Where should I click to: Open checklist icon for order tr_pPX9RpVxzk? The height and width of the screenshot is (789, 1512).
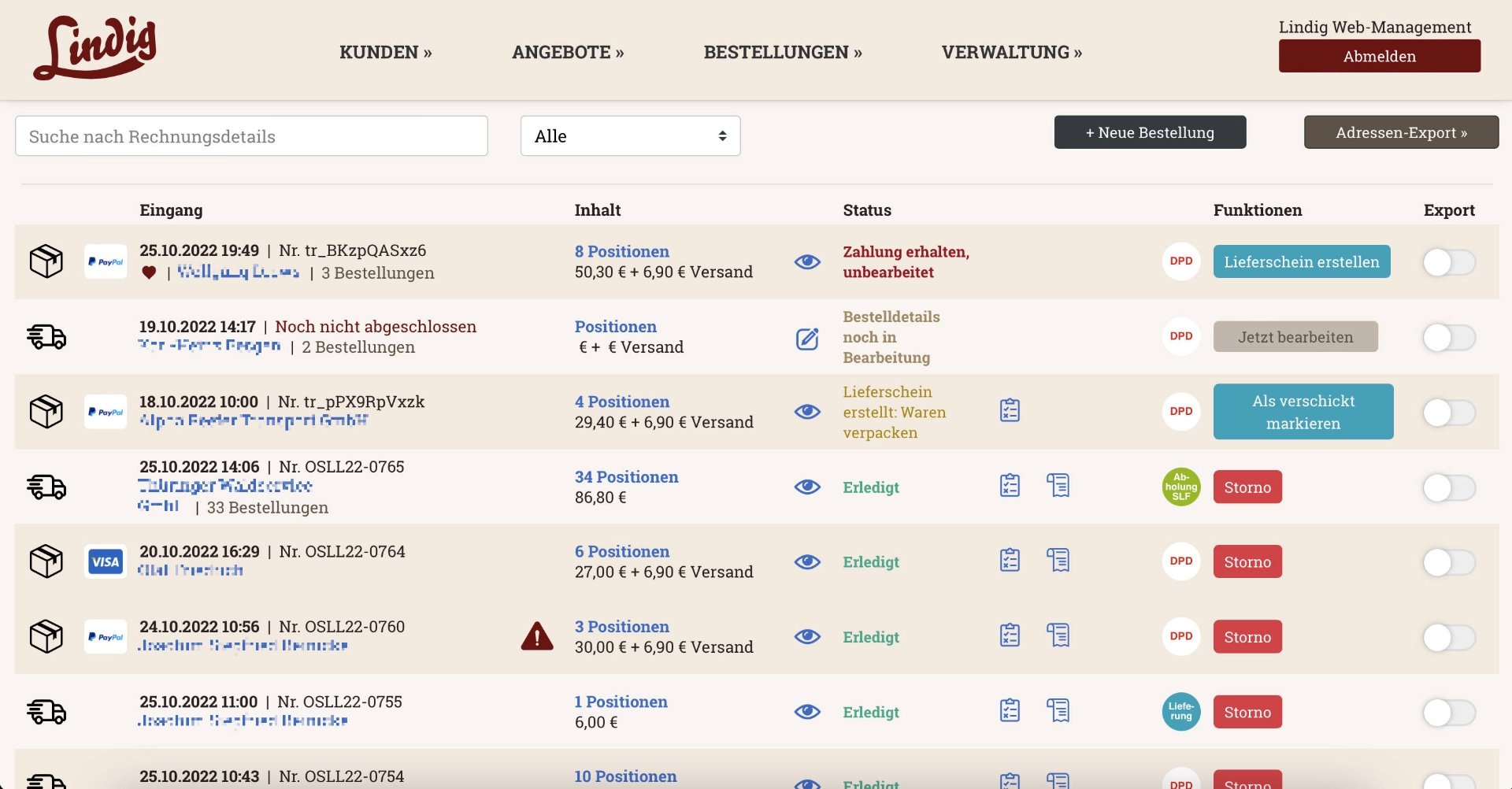pos(1010,410)
